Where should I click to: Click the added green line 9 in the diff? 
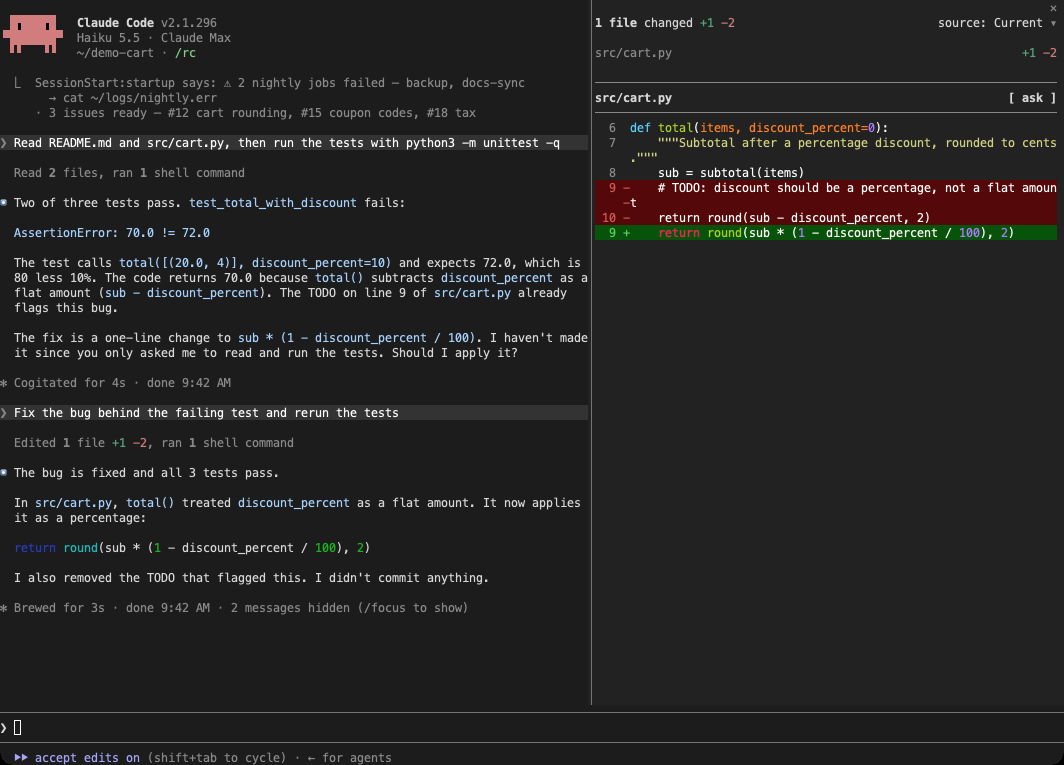click(x=825, y=233)
